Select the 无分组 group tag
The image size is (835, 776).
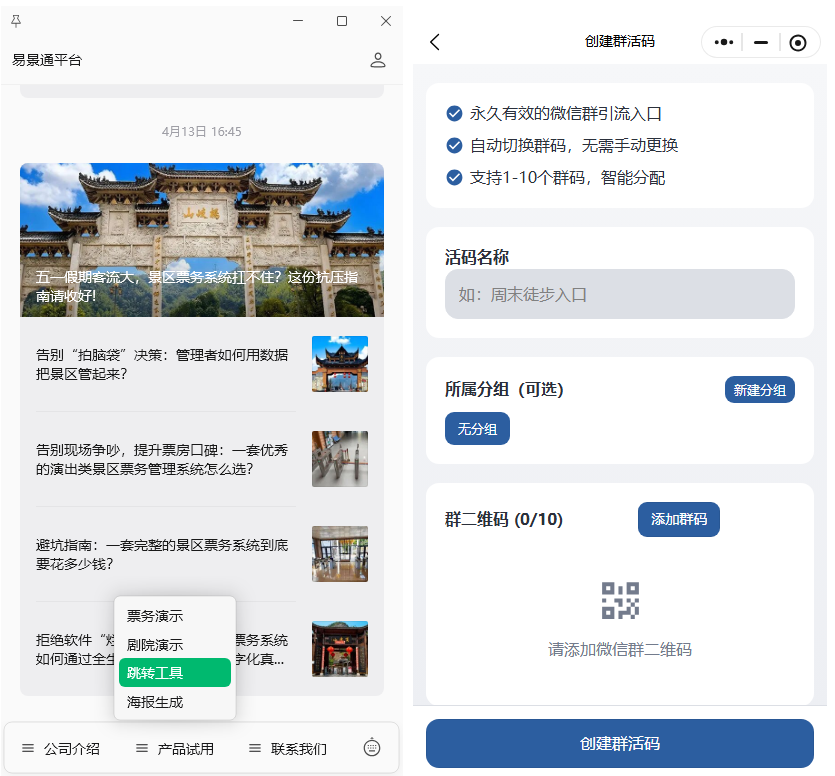tap(477, 428)
